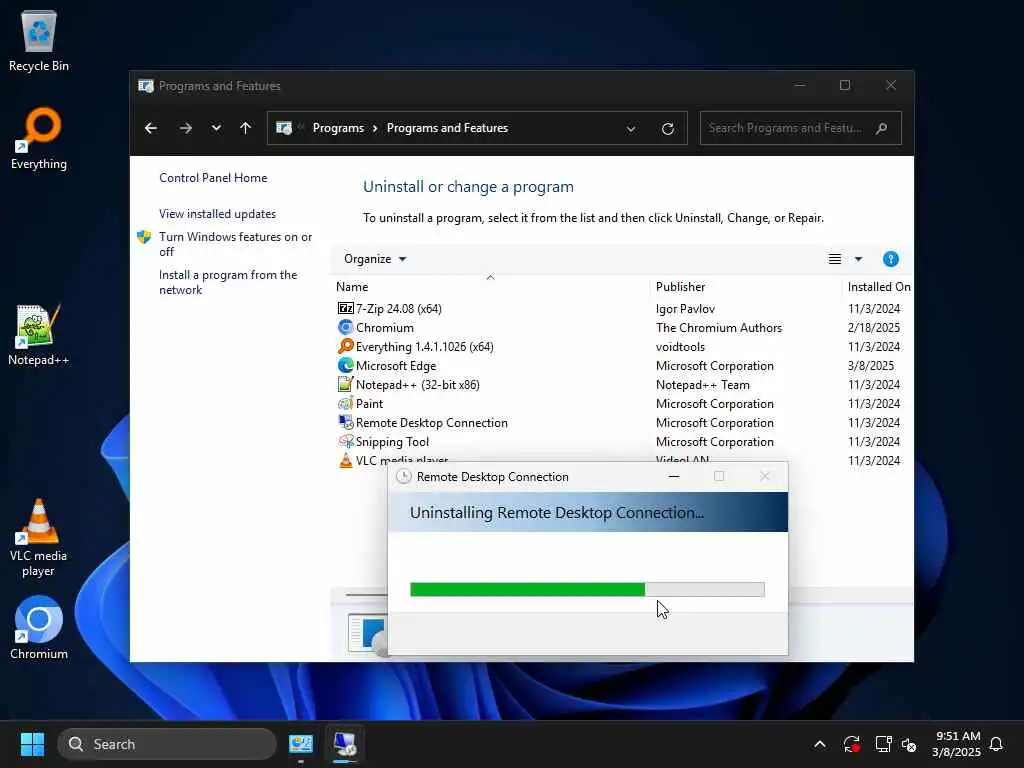Screen dimensions: 1024x768
Task: Open the Organize dropdown menu
Action: (x=375, y=259)
